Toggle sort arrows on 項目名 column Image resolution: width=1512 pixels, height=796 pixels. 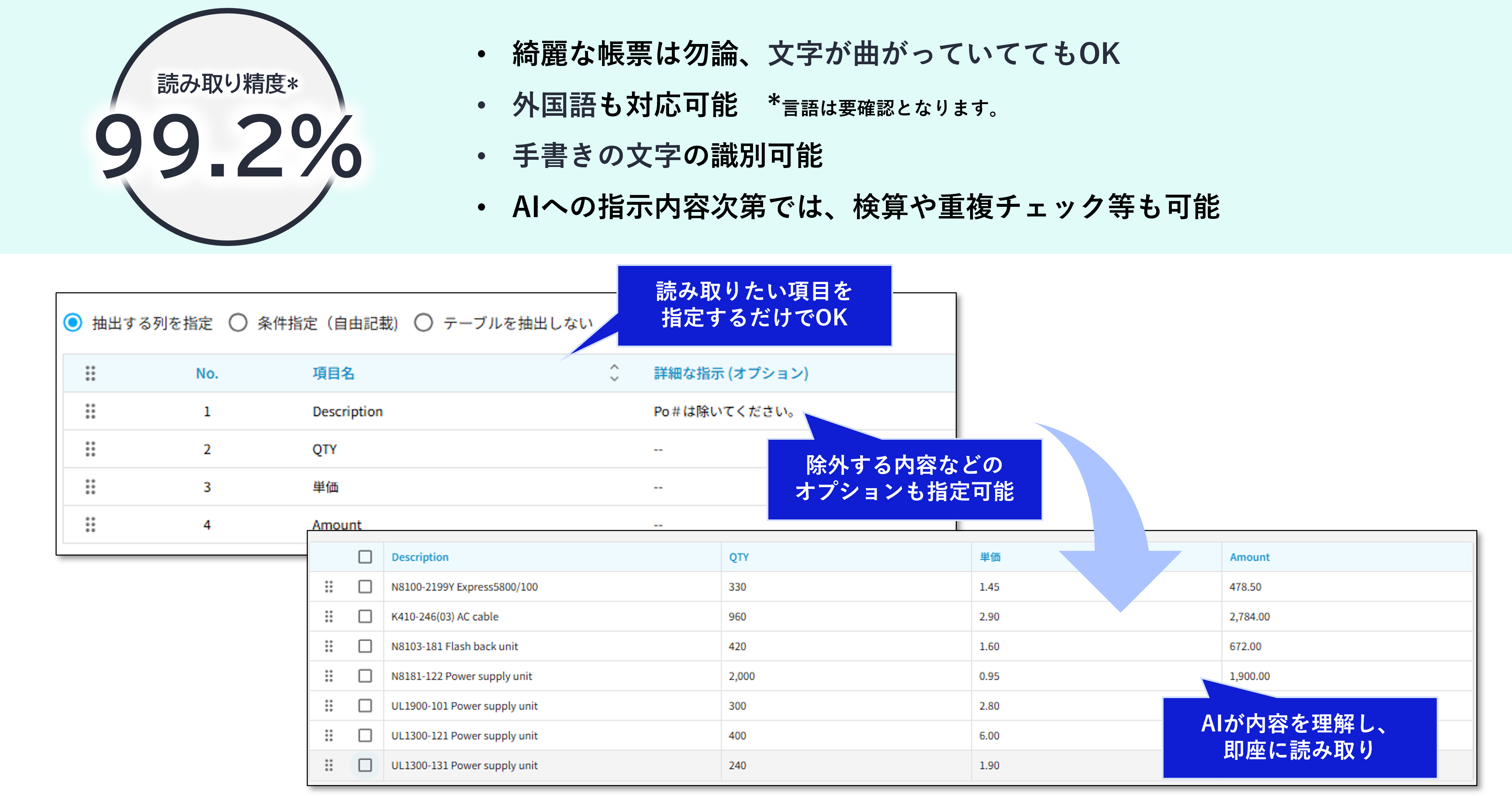[614, 373]
